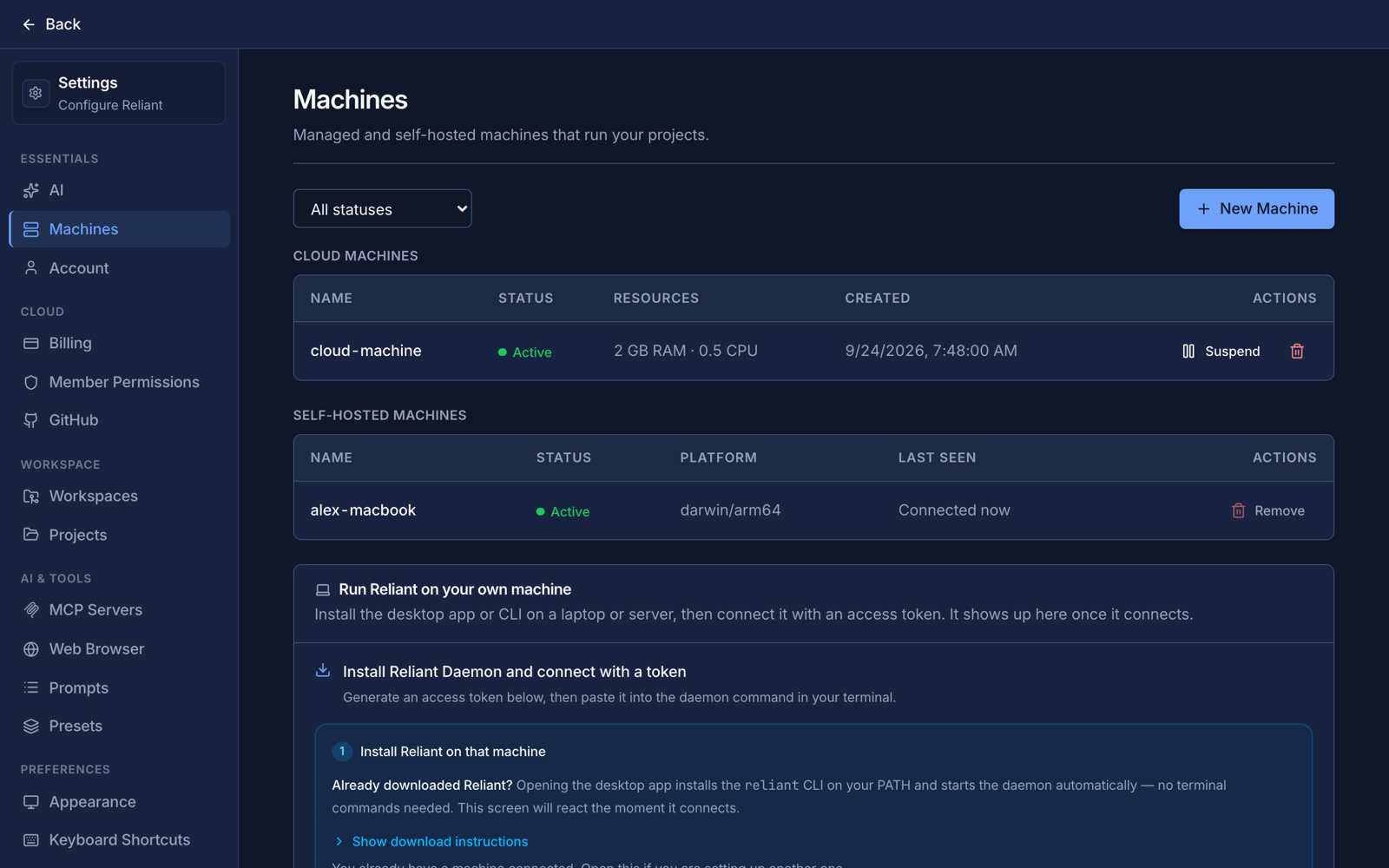Delete cloud-machine using red trash icon
This screenshot has width=1389, height=868.
pos(1297,351)
